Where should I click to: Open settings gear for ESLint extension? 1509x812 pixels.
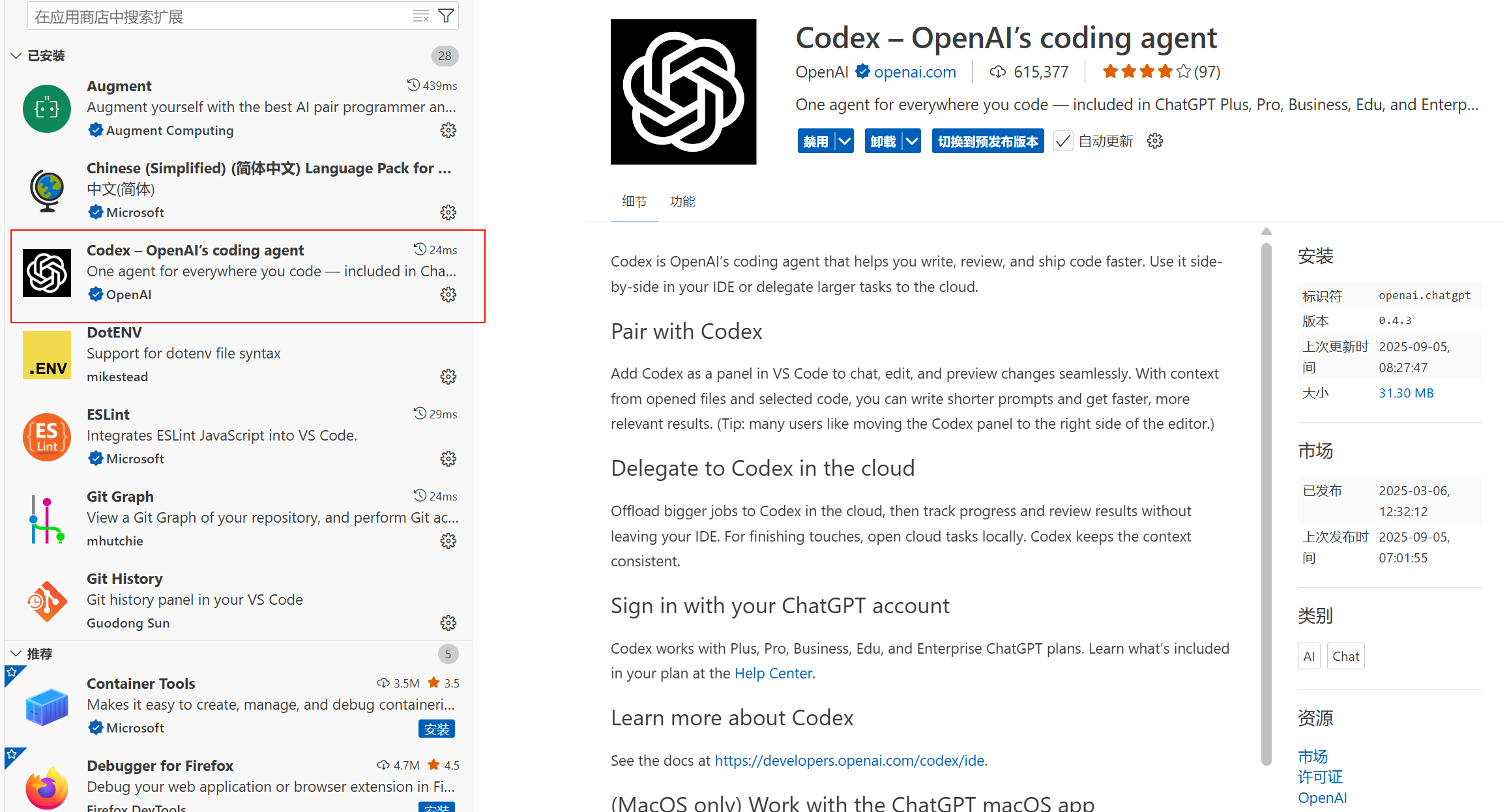448,458
